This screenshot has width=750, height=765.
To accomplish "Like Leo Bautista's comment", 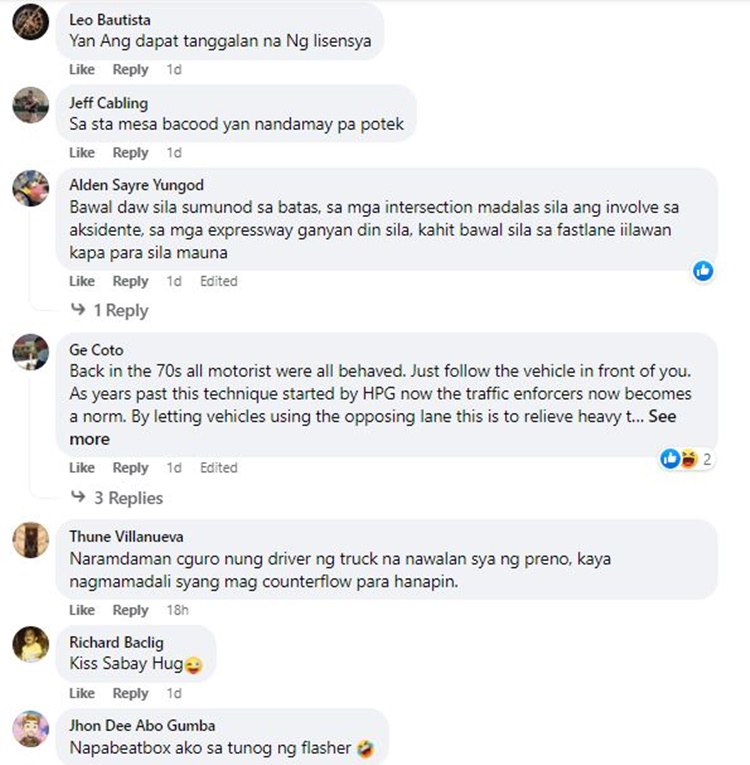I will [82, 70].
